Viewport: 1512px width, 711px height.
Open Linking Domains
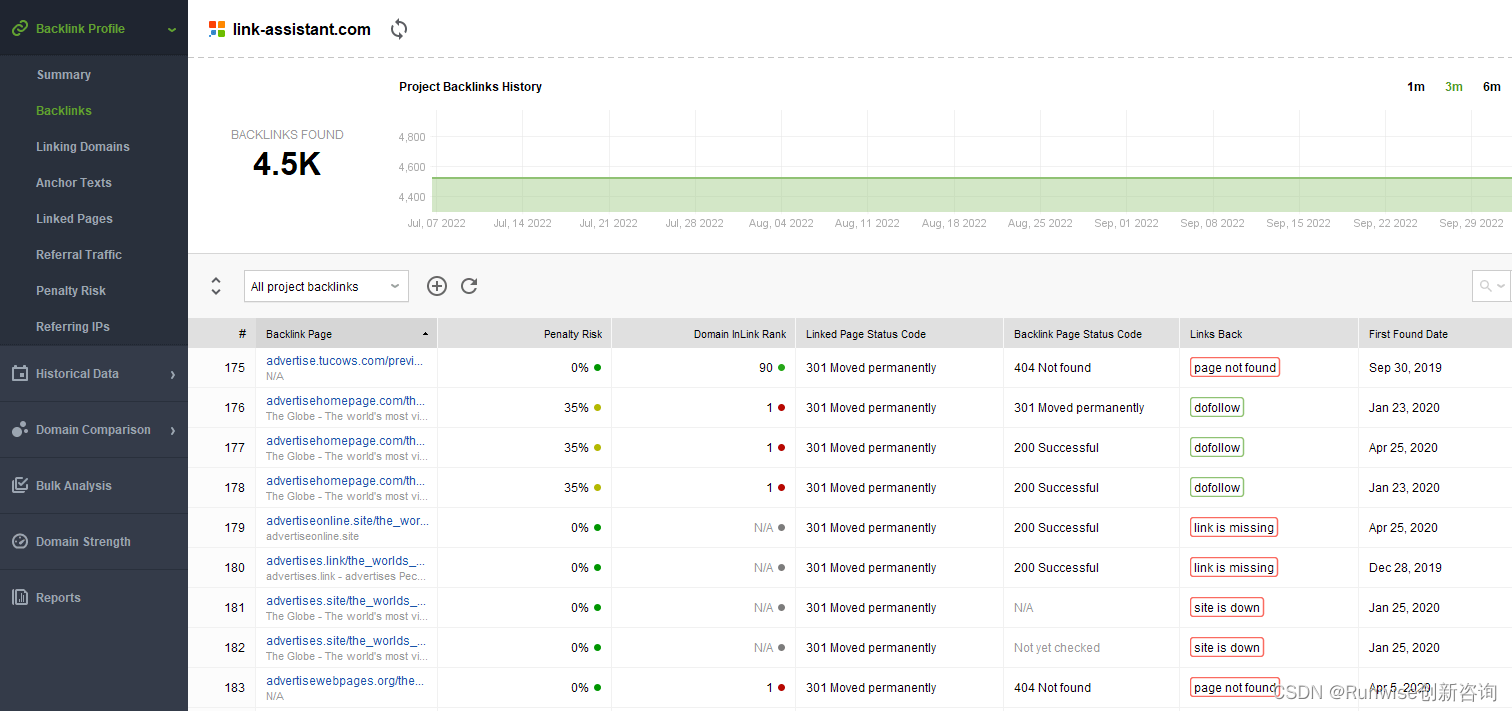click(x=83, y=147)
